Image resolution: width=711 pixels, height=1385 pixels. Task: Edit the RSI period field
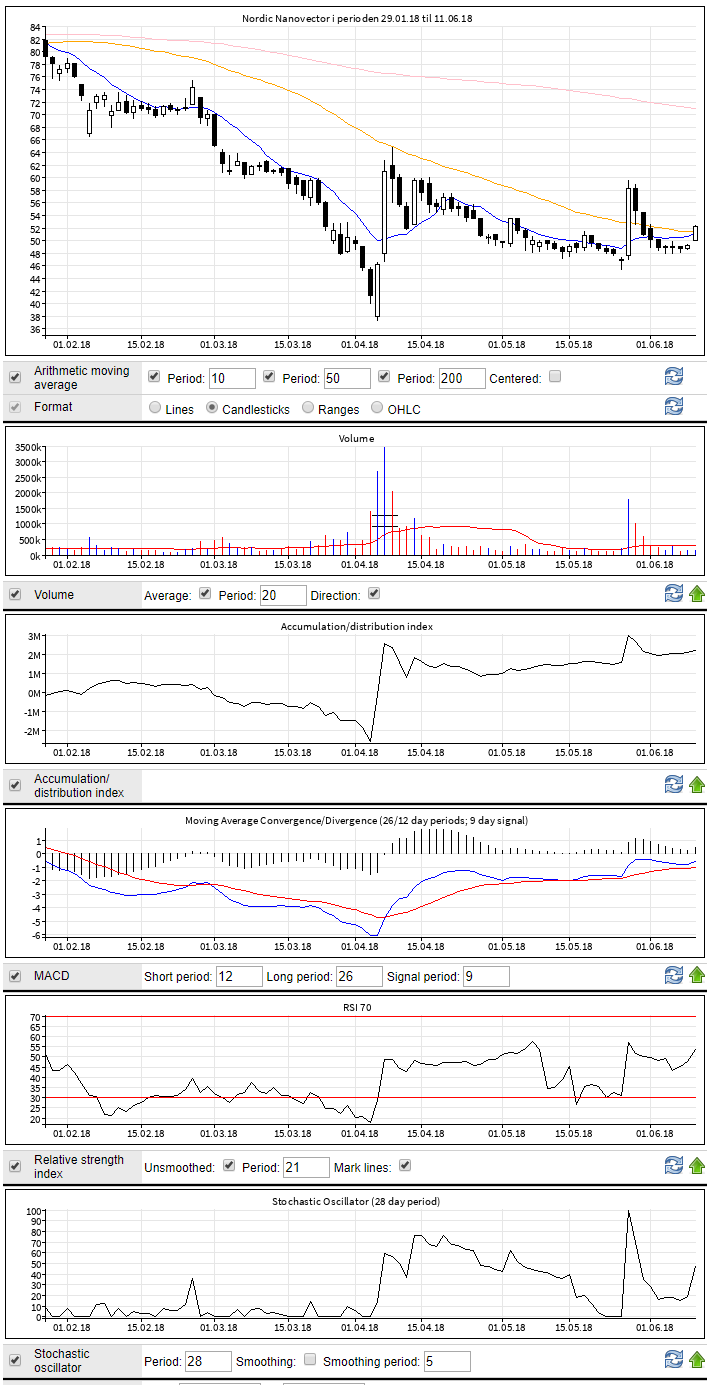tap(306, 1167)
